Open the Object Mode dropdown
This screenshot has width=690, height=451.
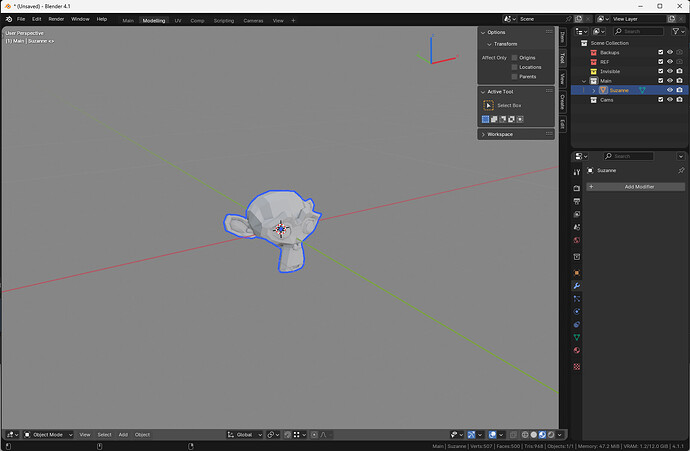pyautogui.click(x=48, y=435)
